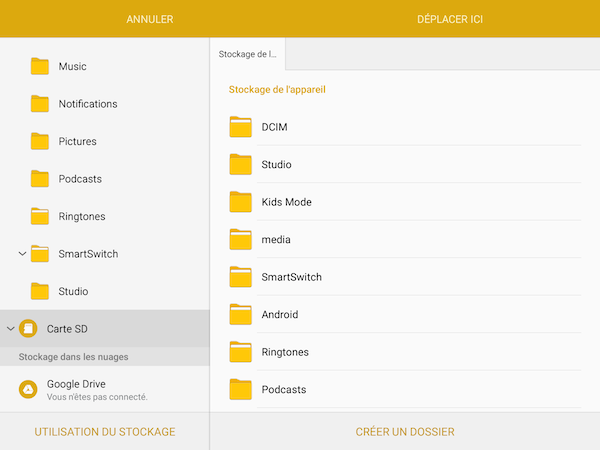Image resolution: width=600 pixels, height=450 pixels.
Task: Open media row text
Action: pos(276,240)
